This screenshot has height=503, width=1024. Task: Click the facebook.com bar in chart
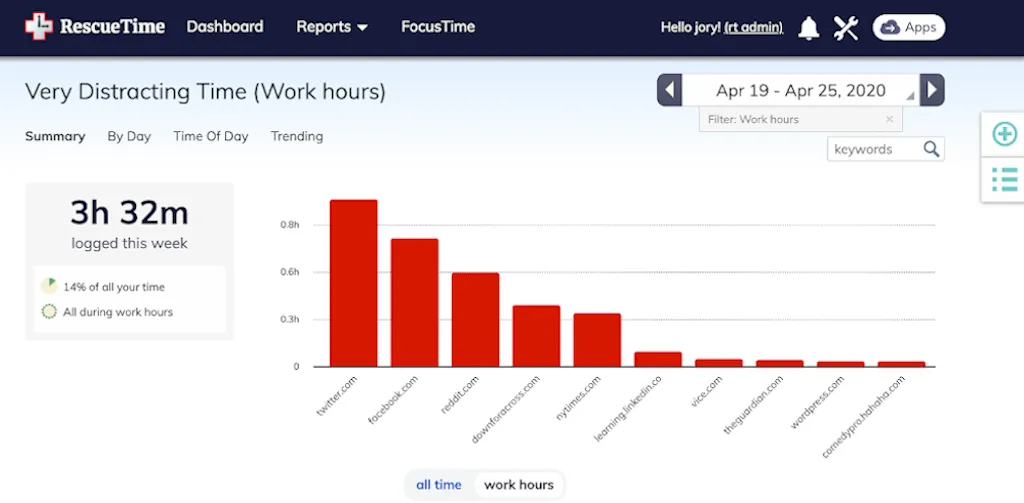click(x=415, y=303)
